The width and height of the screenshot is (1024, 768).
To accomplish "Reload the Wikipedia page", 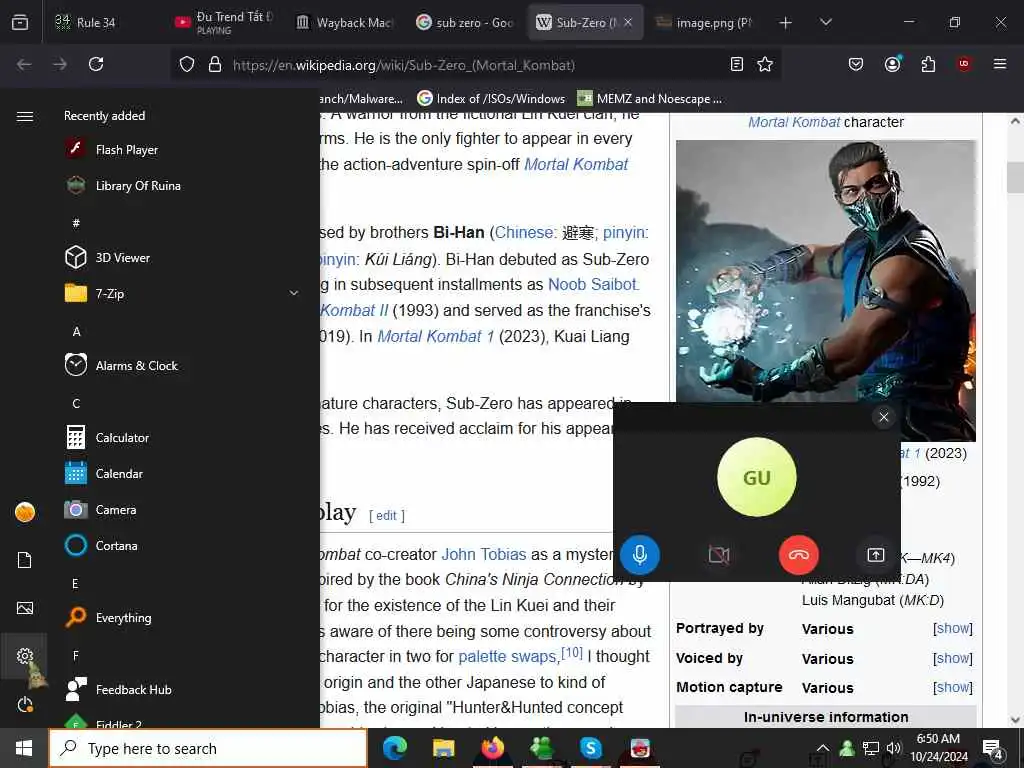I will [96, 64].
